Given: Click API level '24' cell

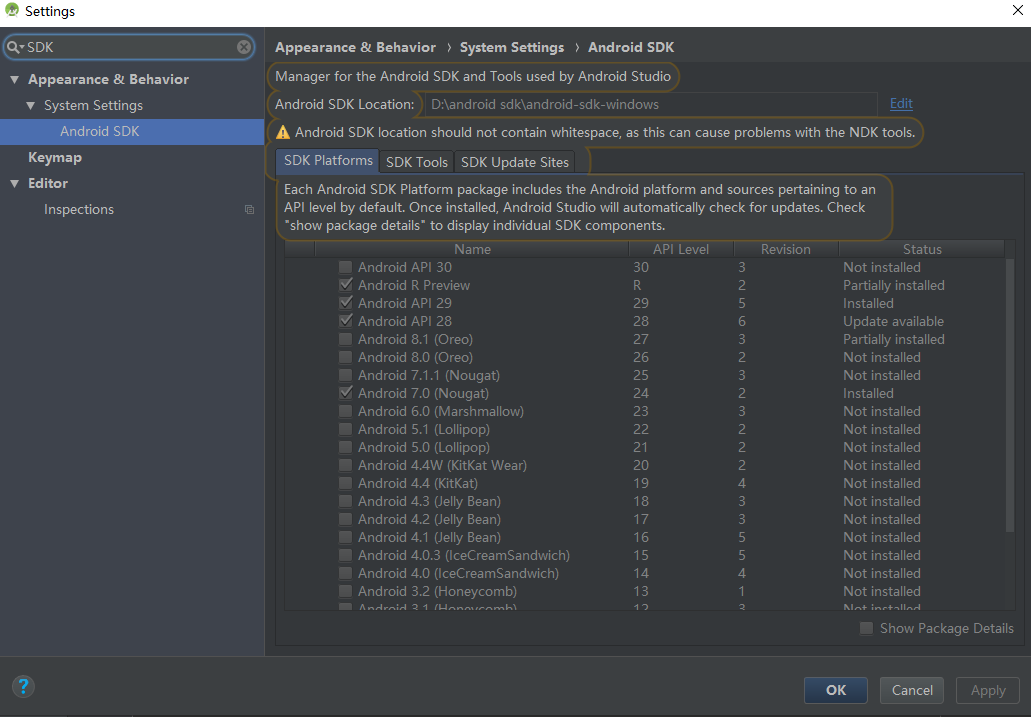Looking at the screenshot, I should click(640, 393).
